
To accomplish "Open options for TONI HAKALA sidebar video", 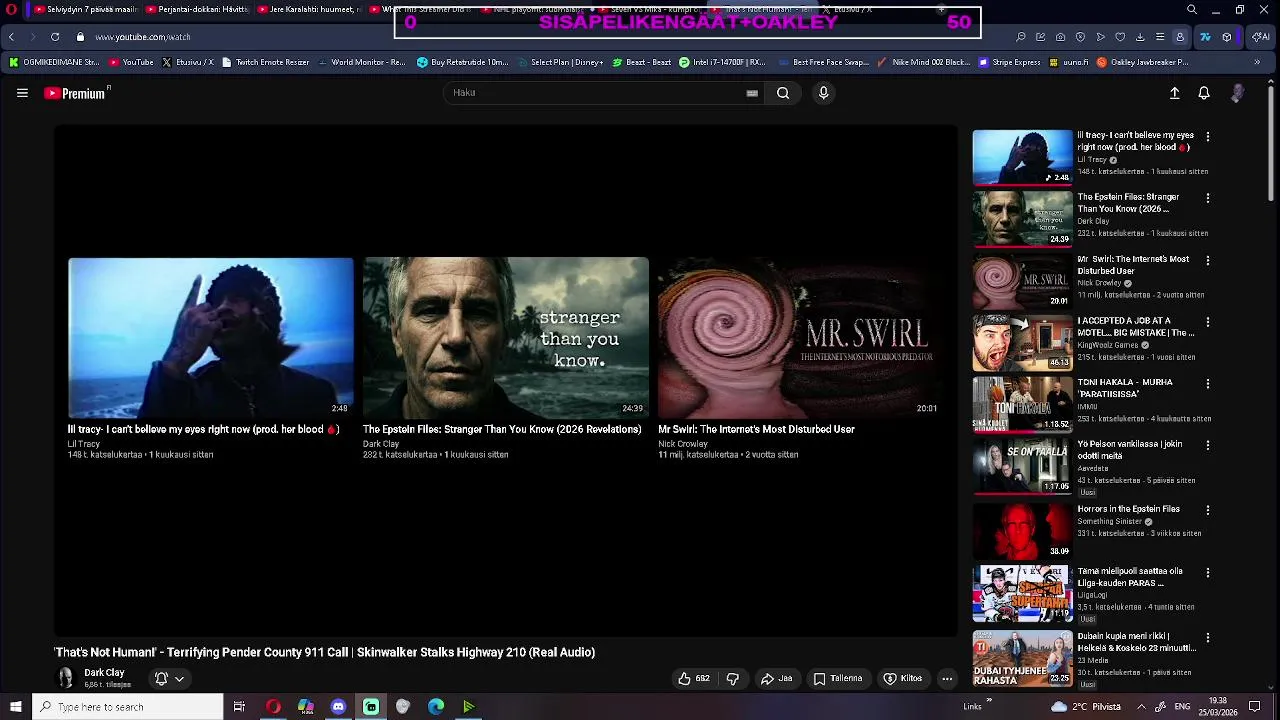I will (1208, 383).
